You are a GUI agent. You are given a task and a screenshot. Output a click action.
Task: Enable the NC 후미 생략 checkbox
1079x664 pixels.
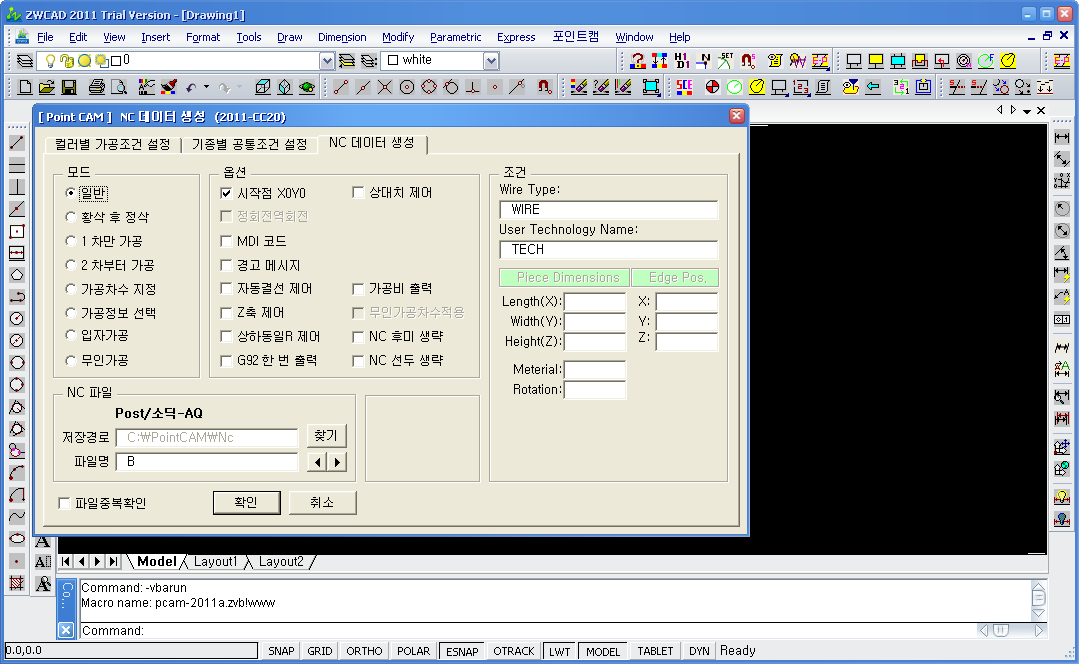pos(358,336)
